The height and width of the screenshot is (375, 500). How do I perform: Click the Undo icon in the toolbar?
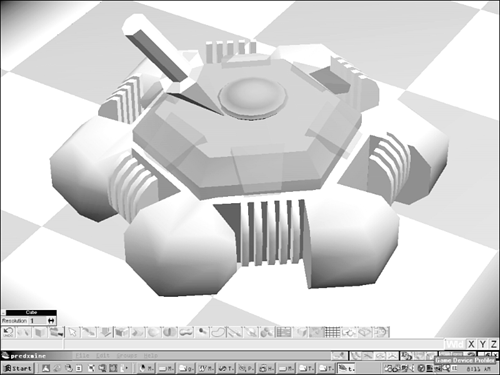[x=8, y=332]
